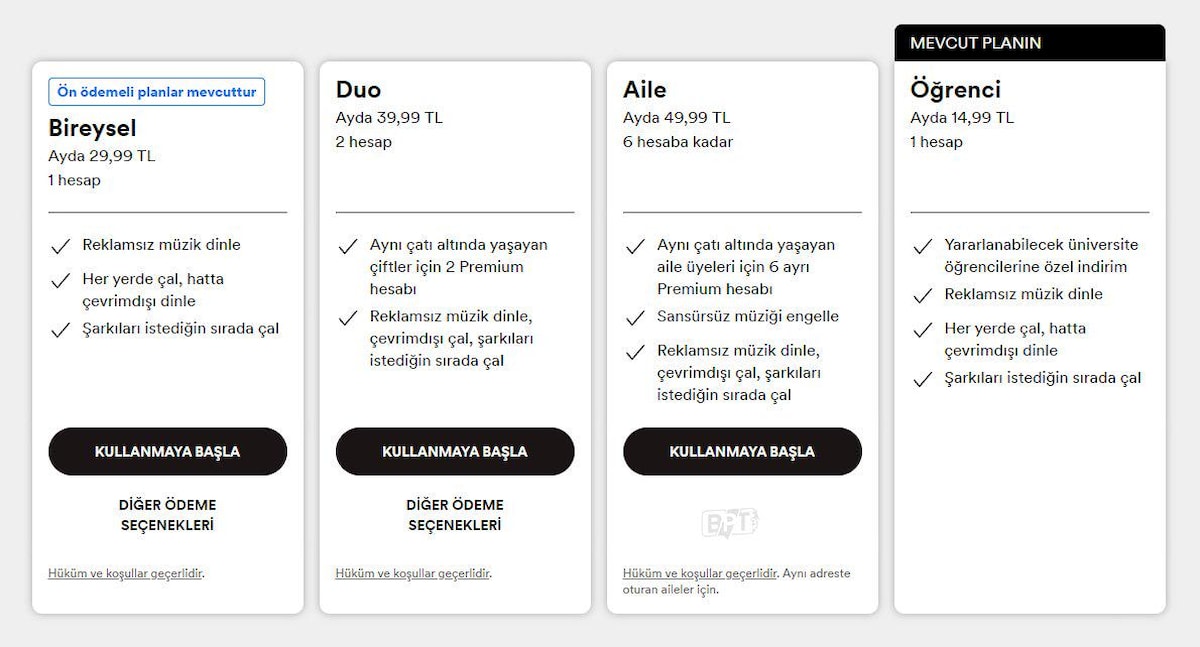This screenshot has width=1200, height=647.
Task: Choose Aile plan's KULLANMAYA BAŞLA button
Action: tap(742, 451)
